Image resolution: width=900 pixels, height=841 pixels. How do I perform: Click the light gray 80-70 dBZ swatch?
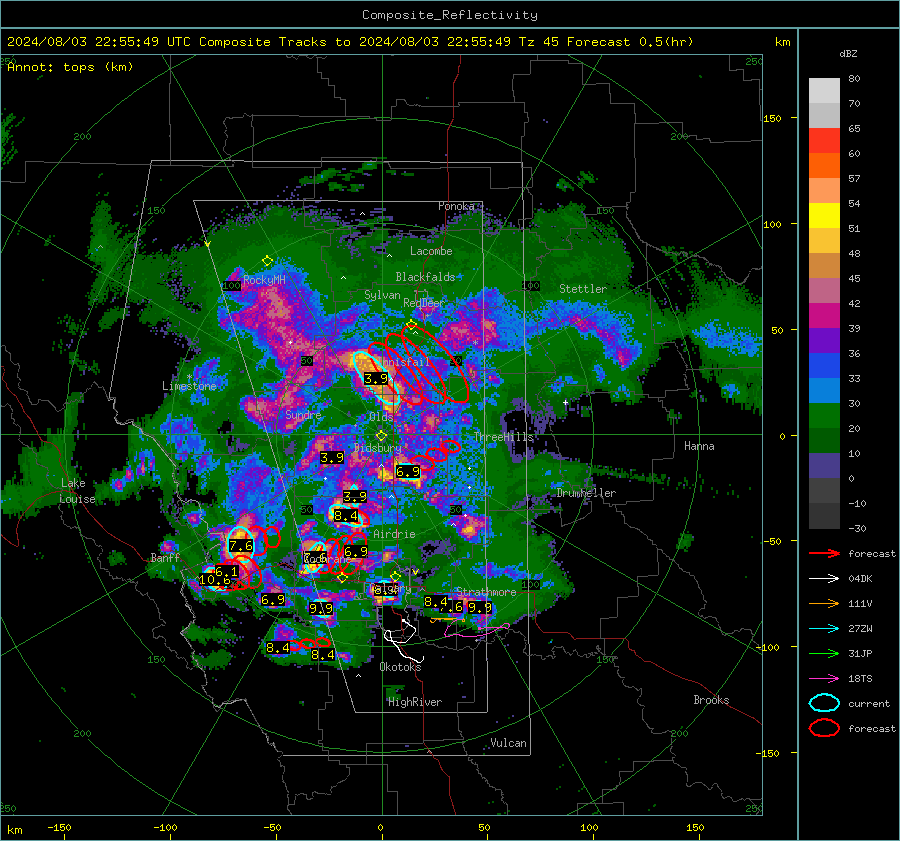click(x=824, y=91)
